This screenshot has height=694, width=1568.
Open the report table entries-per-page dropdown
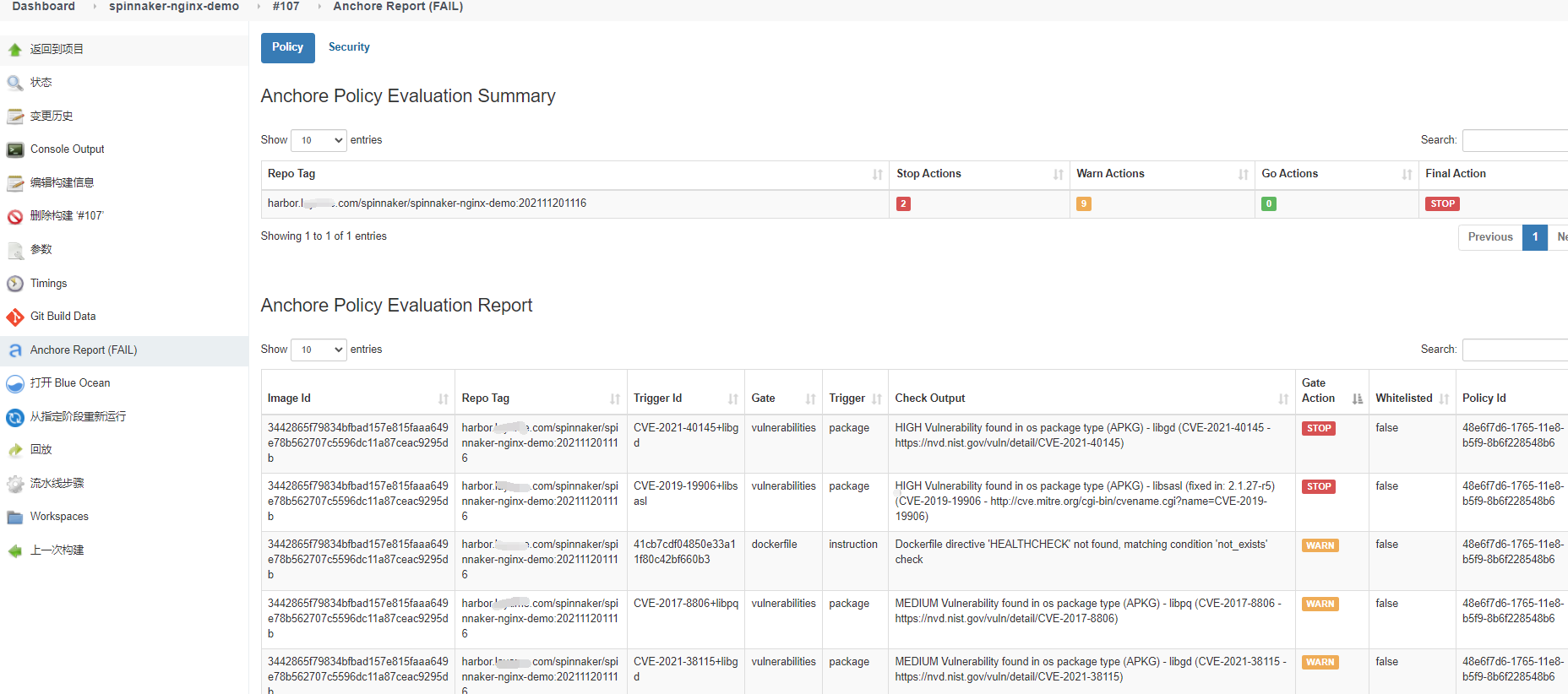(318, 350)
